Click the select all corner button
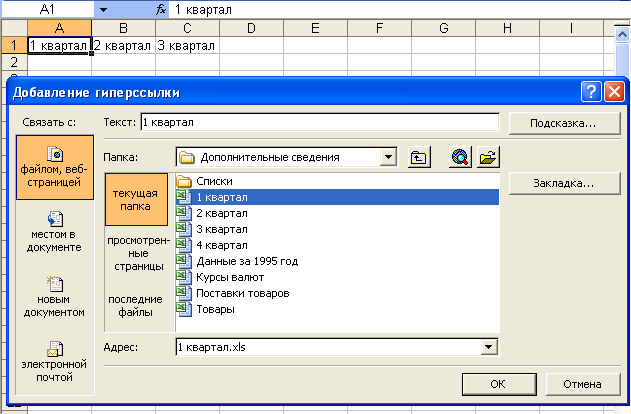Viewport: 631px width, 414px height. [x=14, y=28]
